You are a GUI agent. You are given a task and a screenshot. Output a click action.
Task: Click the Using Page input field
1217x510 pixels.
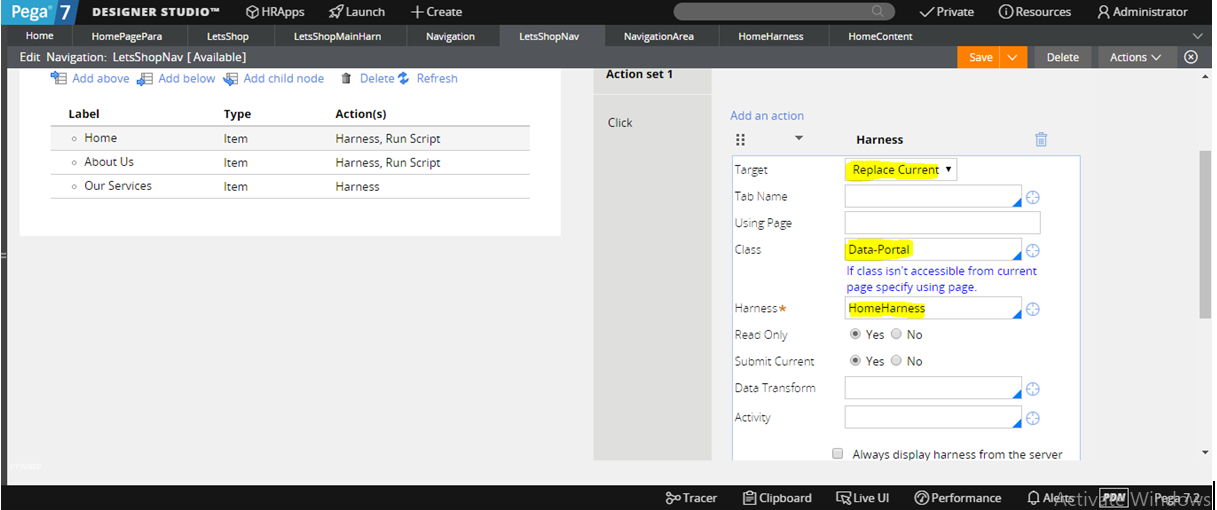(942, 223)
